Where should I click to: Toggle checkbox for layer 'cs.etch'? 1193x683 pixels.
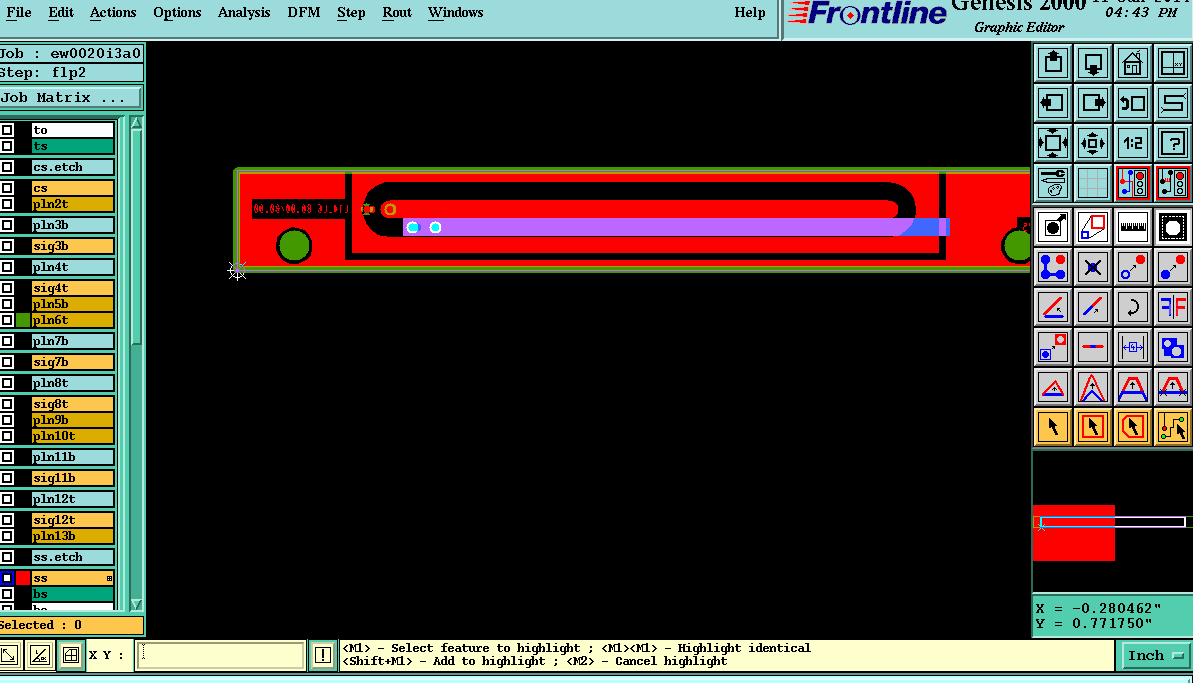coord(8,167)
